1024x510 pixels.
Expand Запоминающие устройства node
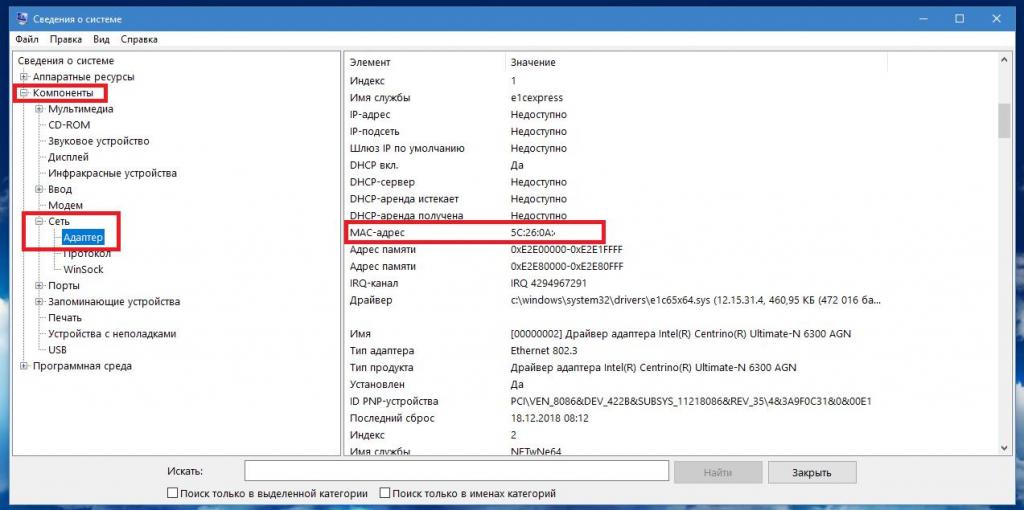coord(39,302)
